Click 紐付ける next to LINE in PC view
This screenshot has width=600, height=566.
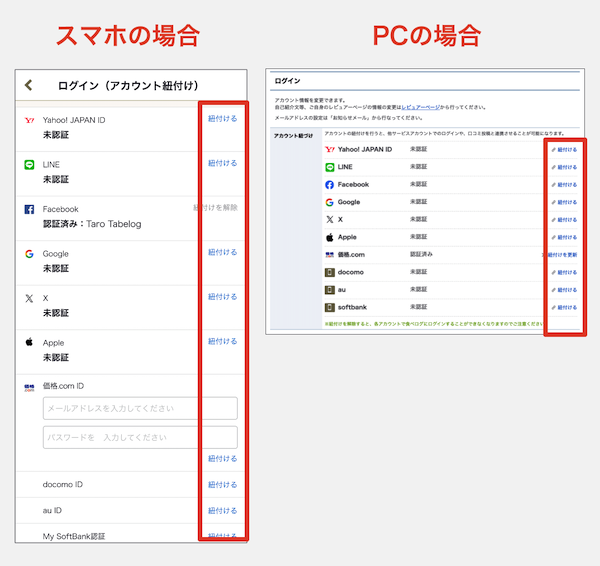[564, 167]
